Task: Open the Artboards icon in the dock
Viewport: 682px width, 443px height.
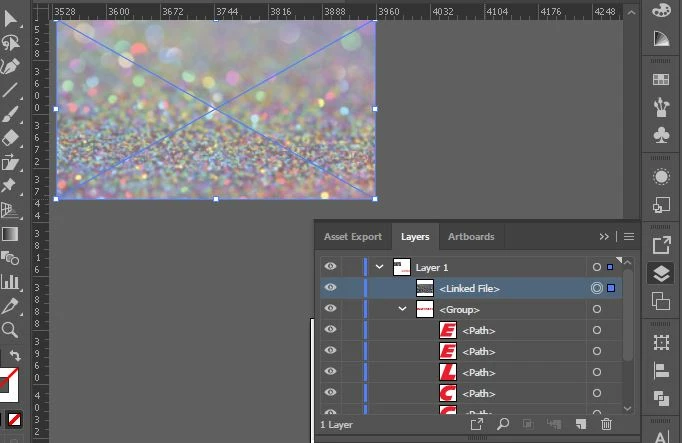Action: pos(661,301)
